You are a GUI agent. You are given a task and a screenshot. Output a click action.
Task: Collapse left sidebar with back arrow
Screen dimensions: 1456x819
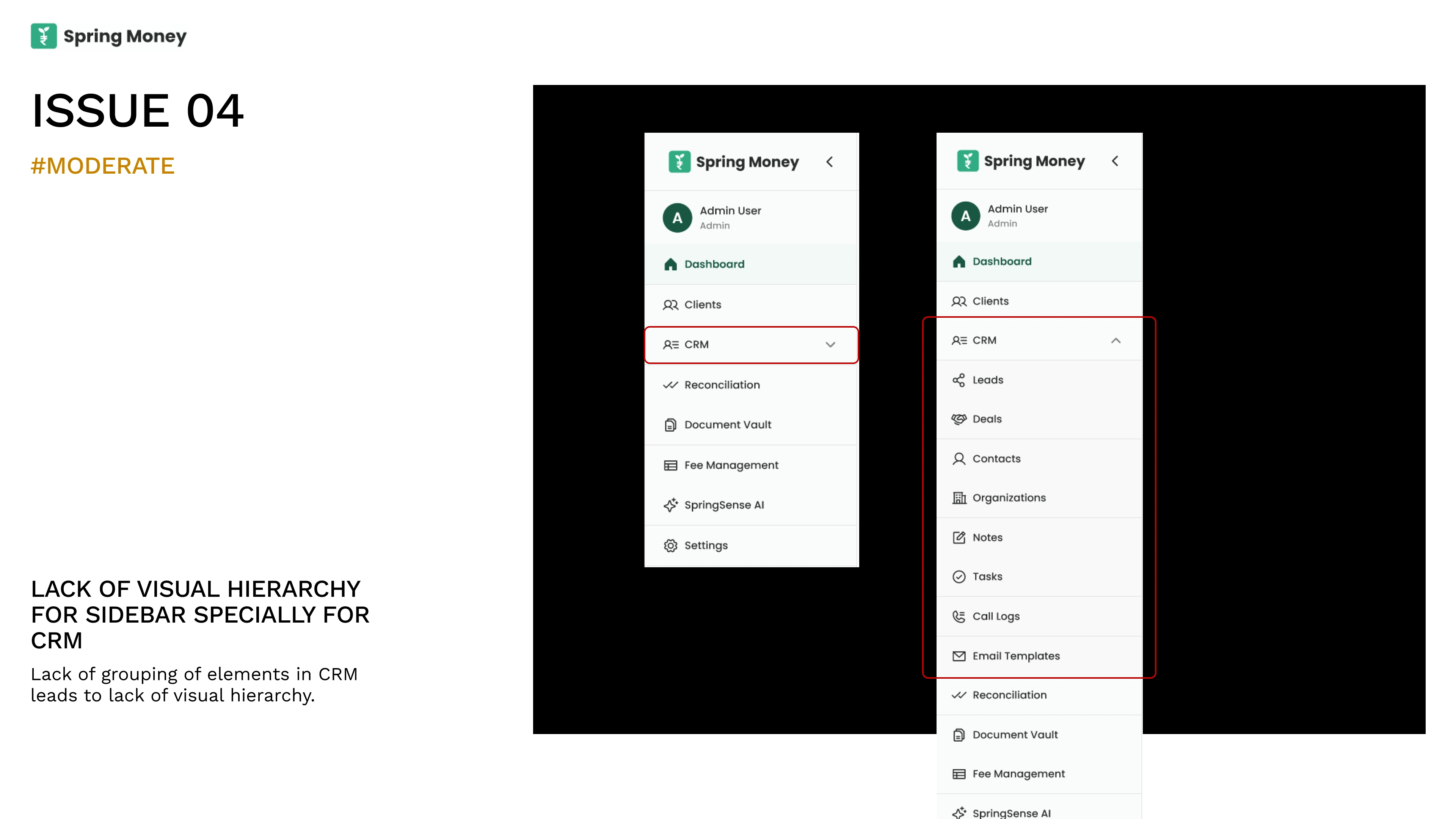point(829,162)
